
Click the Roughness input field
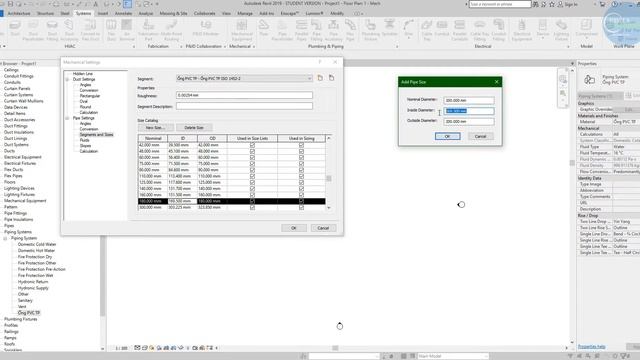(244, 95)
